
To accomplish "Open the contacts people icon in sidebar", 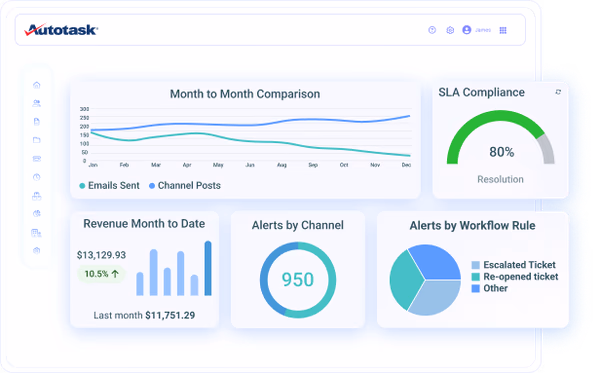I will pyautogui.click(x=37, y=103).
